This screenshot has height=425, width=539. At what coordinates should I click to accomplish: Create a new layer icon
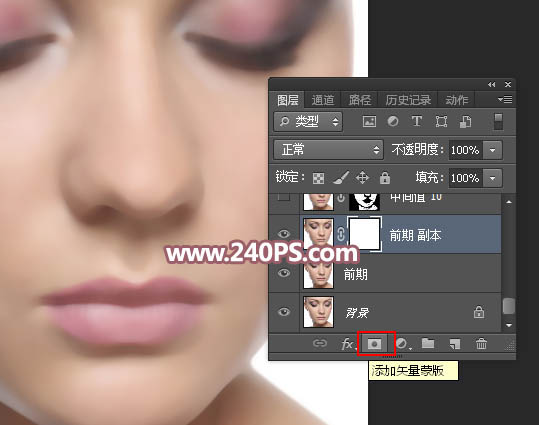(x=455, y=344)
